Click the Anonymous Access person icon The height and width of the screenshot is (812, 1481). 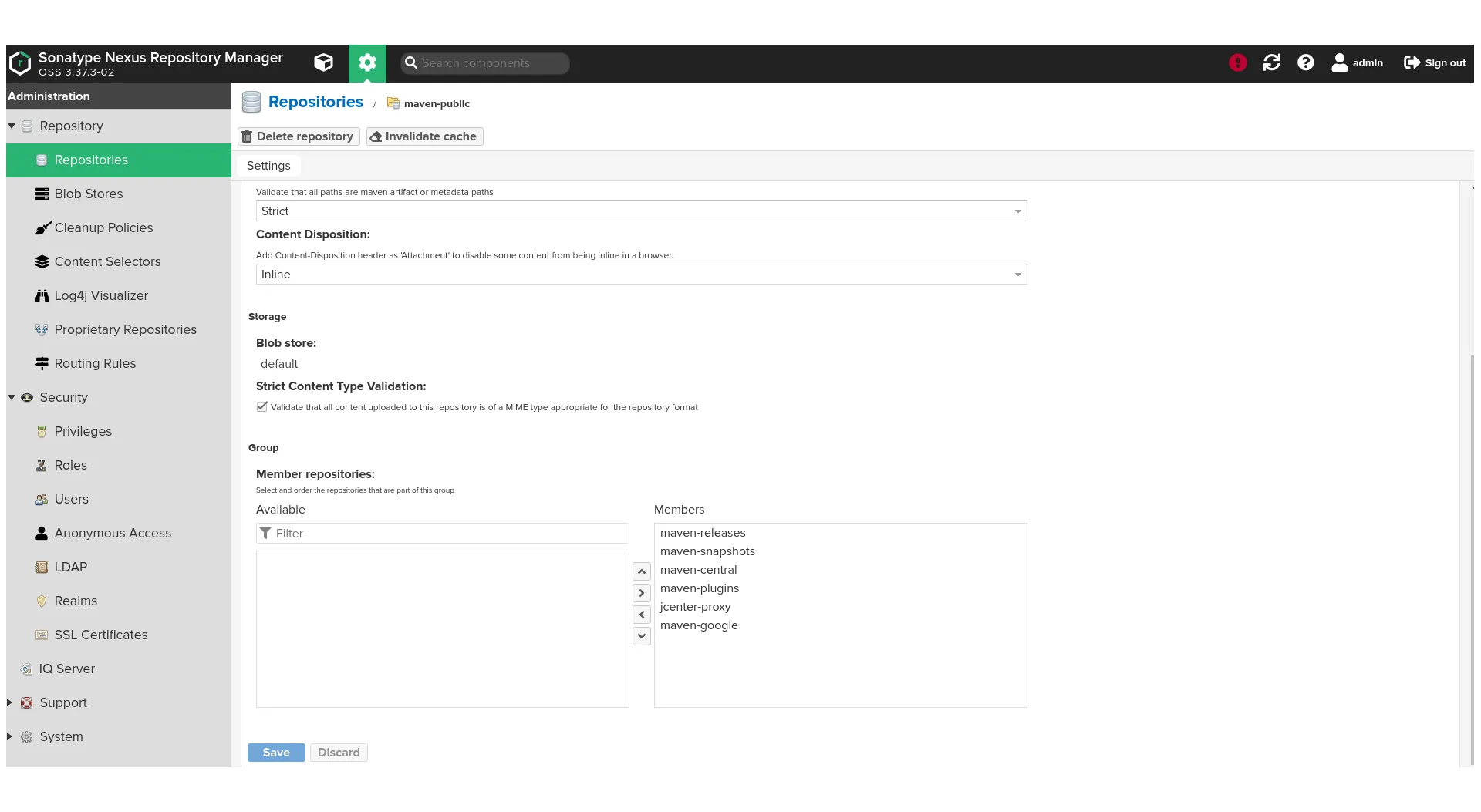tap(42, 534)
